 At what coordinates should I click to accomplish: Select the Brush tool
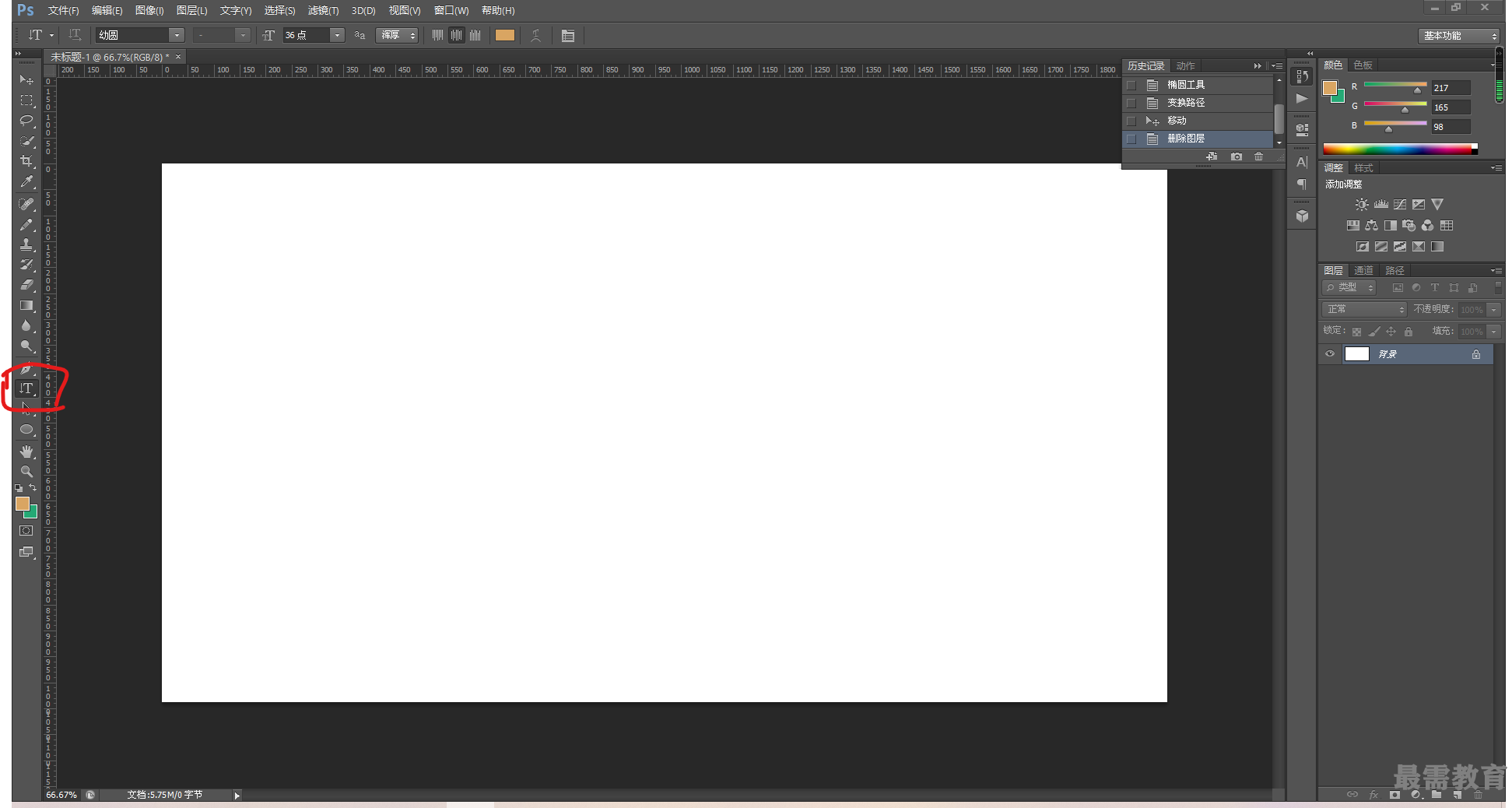click(x=26, y=224)
